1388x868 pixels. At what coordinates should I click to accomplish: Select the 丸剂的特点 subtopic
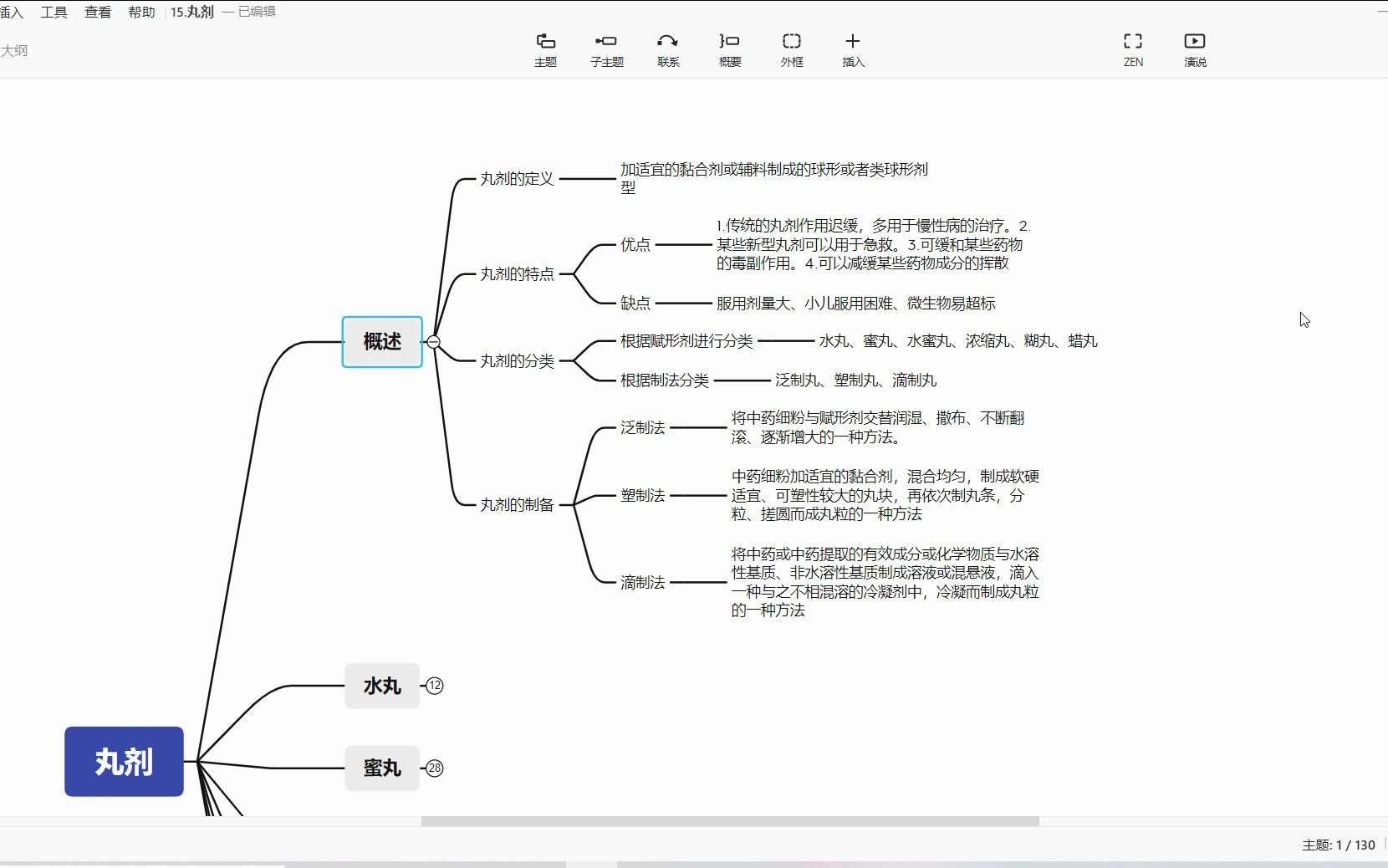[517, 274]
